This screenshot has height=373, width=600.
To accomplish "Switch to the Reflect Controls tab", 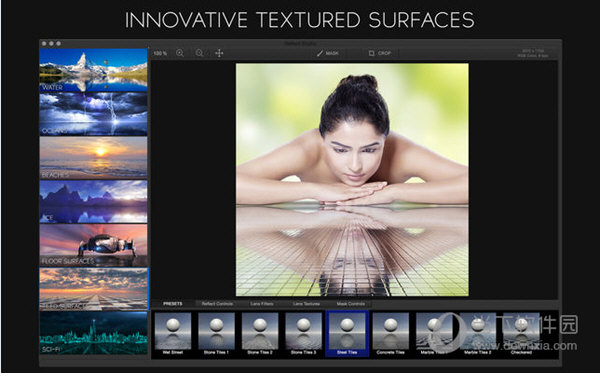I will click(217, 304).
